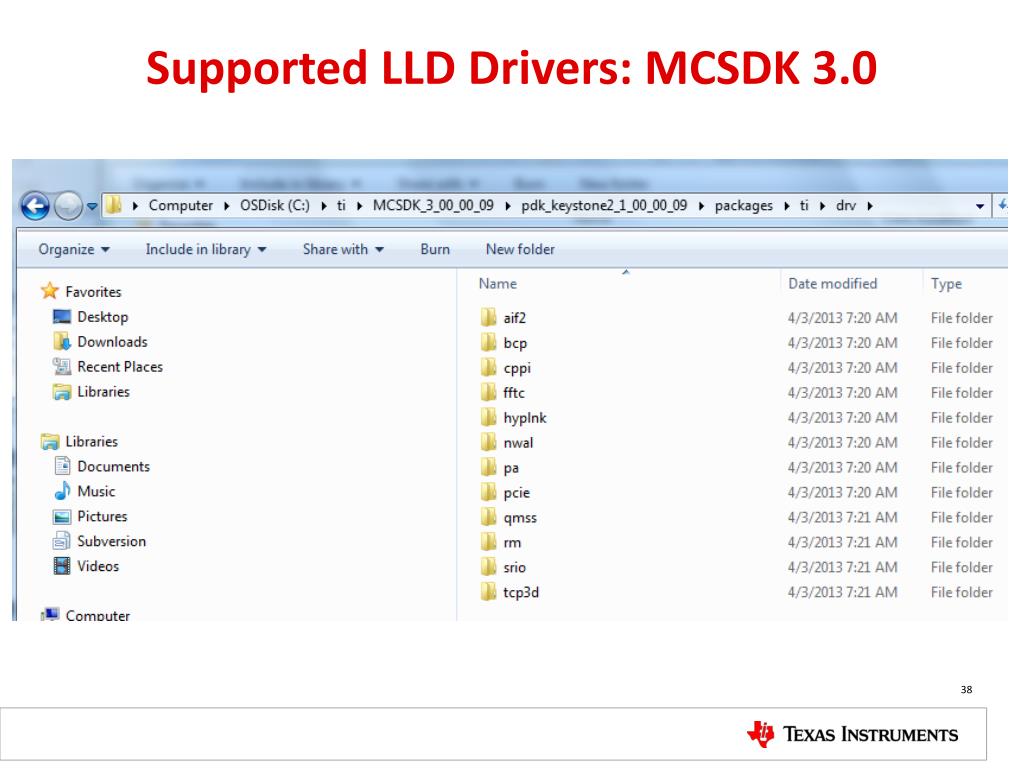Select the 'hyplnk' folder name

pos(525,418)
